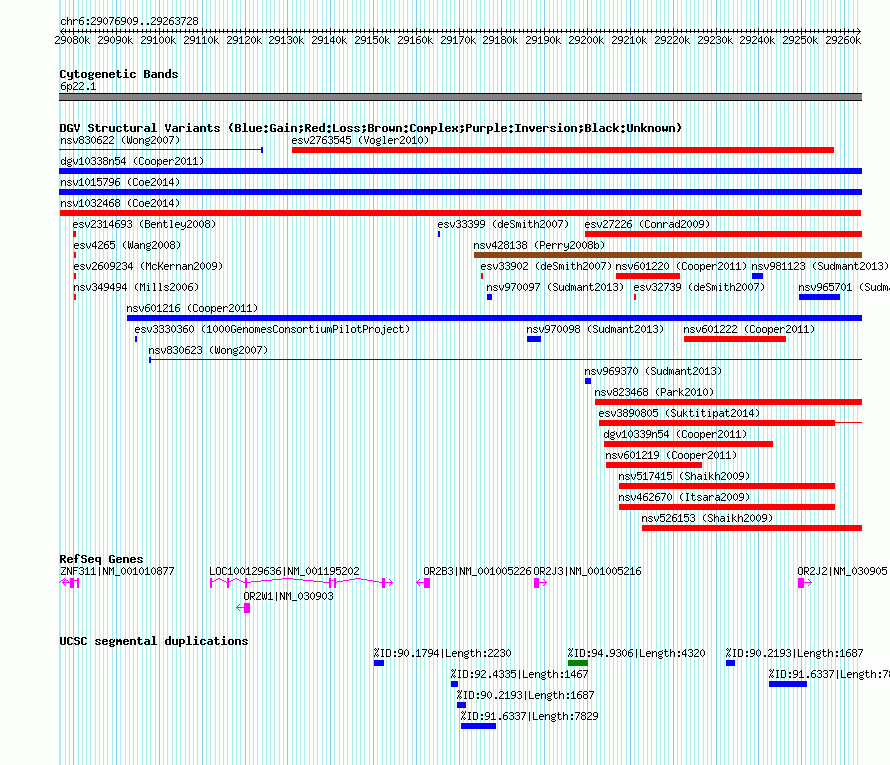Screen dimensions: 890x765
Task: Click the nsv601220 red bar
Action: (648, 276)
